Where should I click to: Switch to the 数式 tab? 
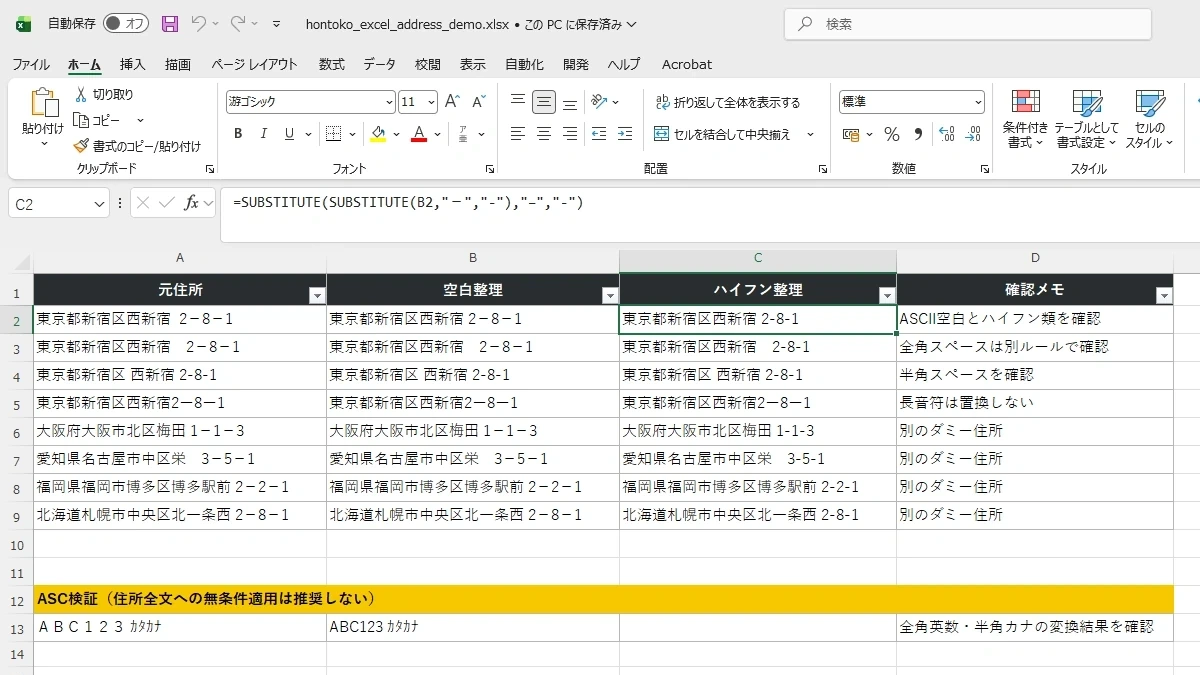tap(331, 64)
